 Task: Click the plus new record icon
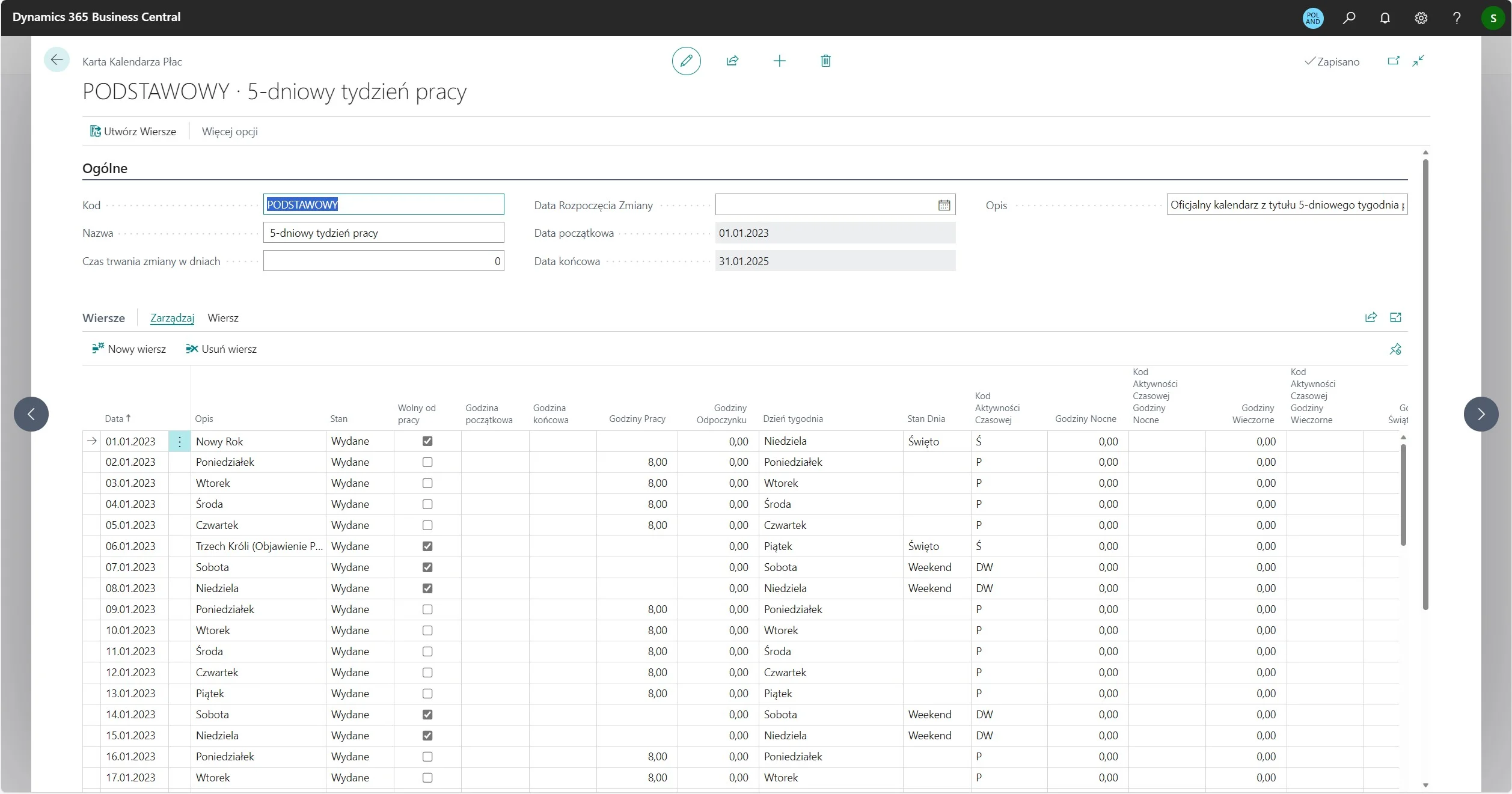(x=779, y=61)
